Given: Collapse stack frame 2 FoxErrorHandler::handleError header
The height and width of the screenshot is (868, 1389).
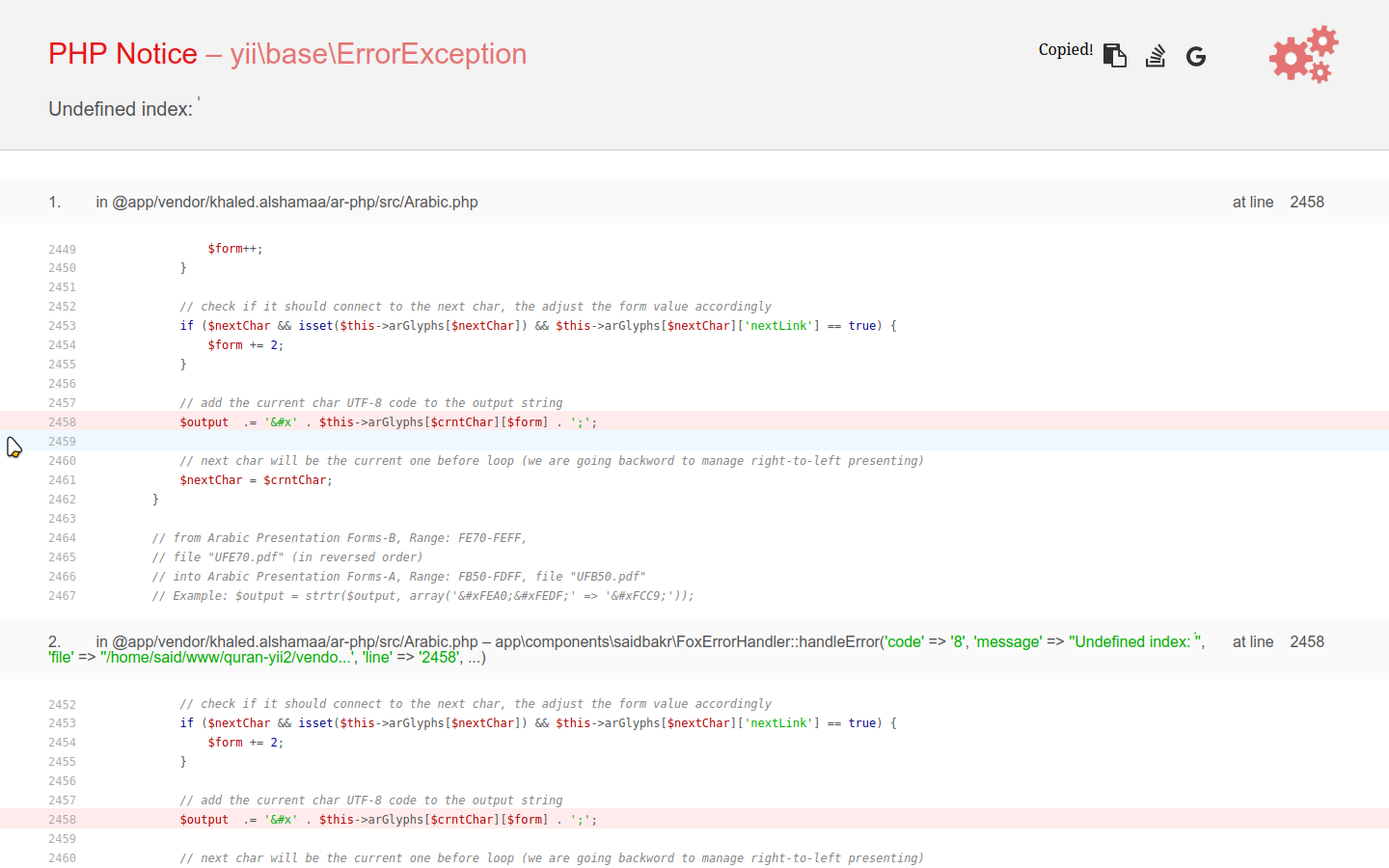Looking at the screenshot, I should [694, 649].
